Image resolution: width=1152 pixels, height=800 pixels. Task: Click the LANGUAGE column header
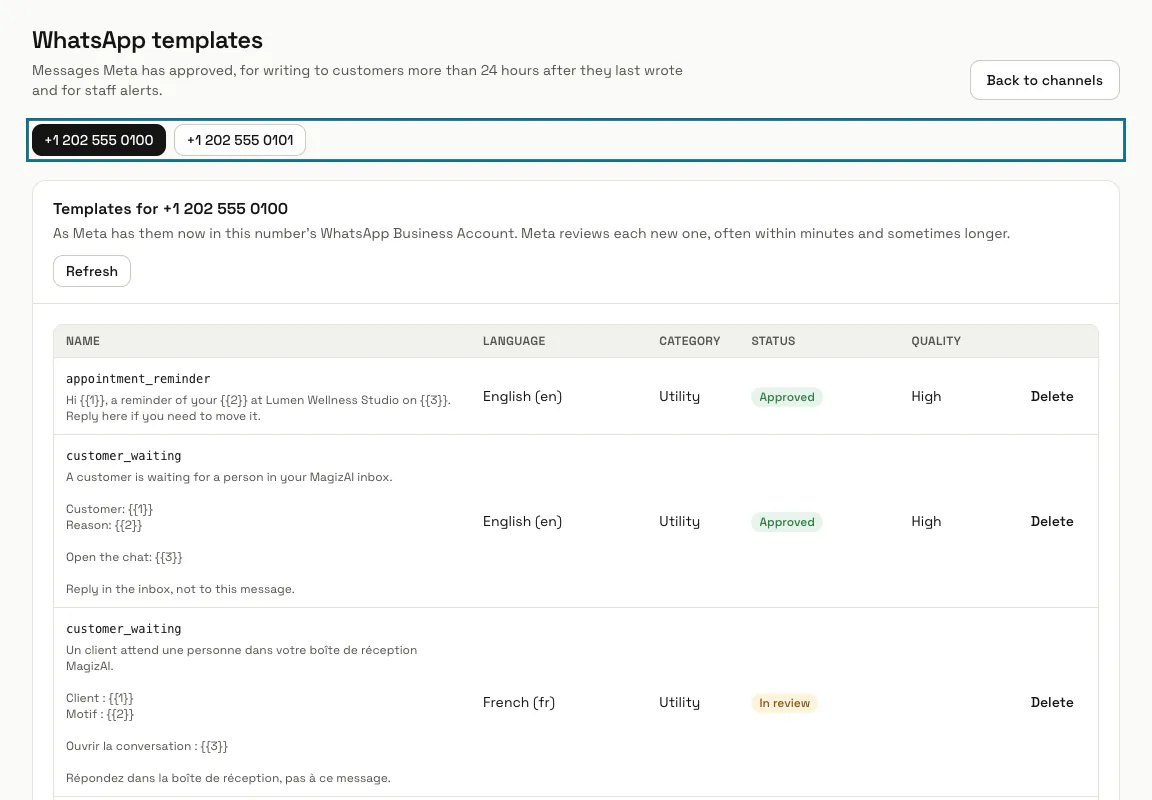[x=514, y=341]
